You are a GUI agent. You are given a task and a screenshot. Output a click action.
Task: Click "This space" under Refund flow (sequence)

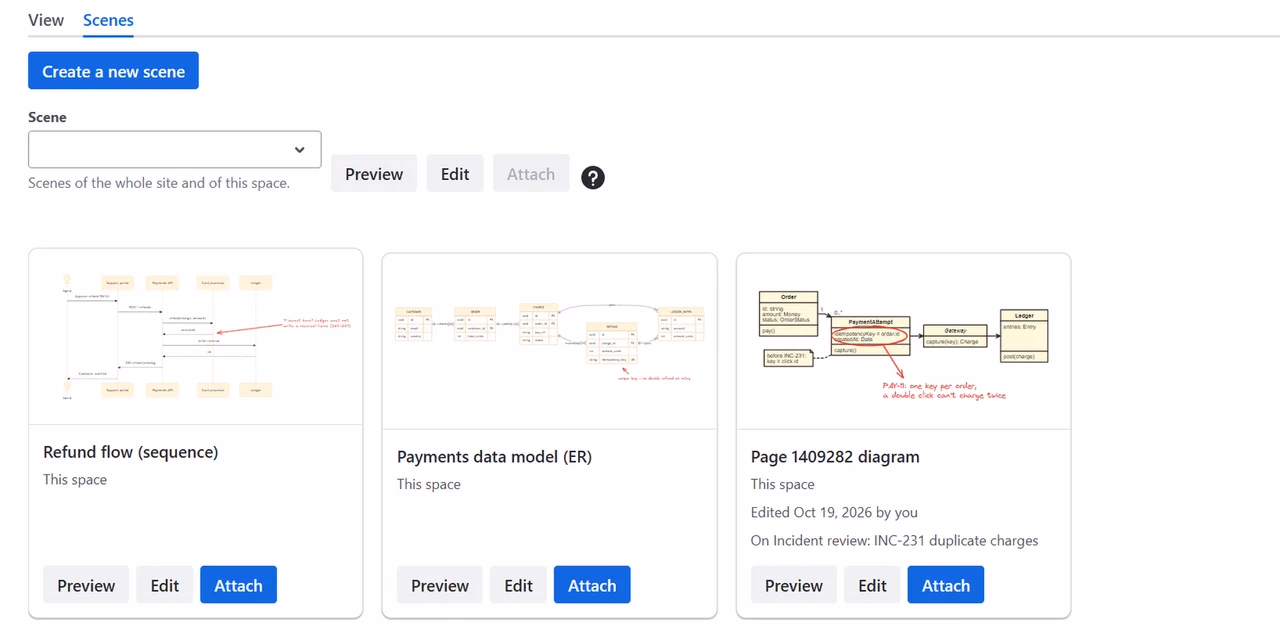tap(75, 480)
